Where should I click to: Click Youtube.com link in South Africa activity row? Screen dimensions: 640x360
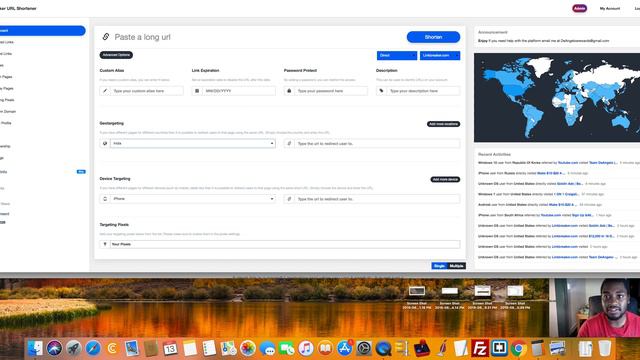click(551, 215)
